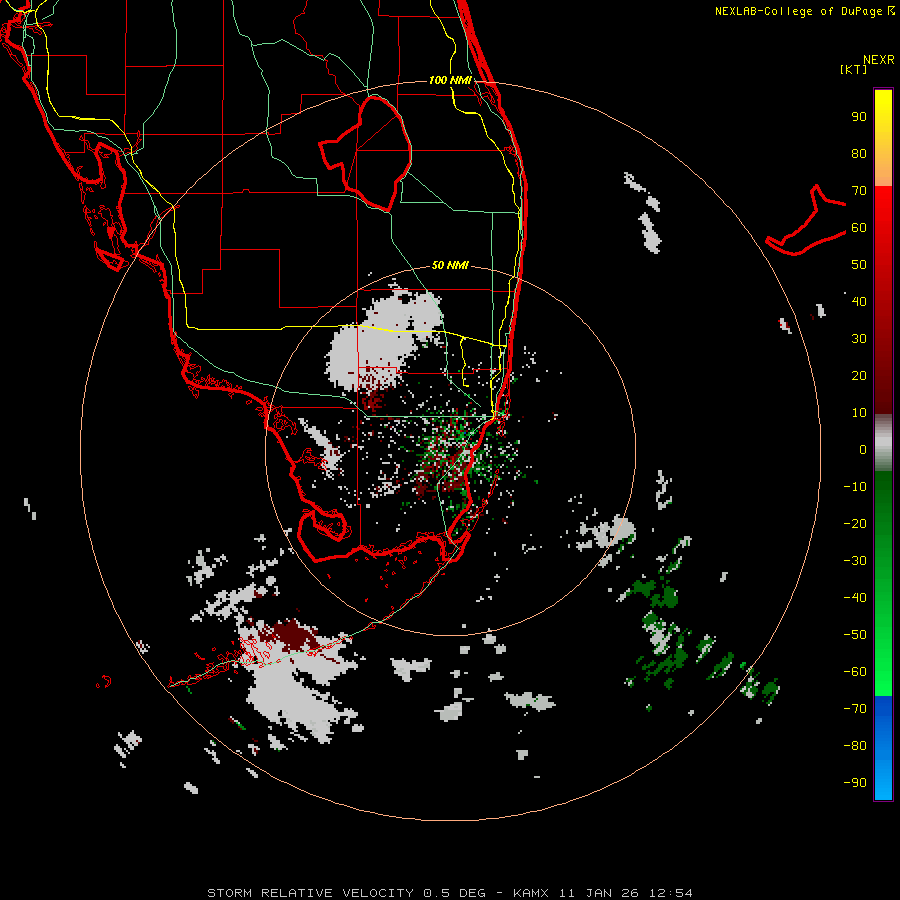Click the 100 NMI range ring label

tap(449, 80)
